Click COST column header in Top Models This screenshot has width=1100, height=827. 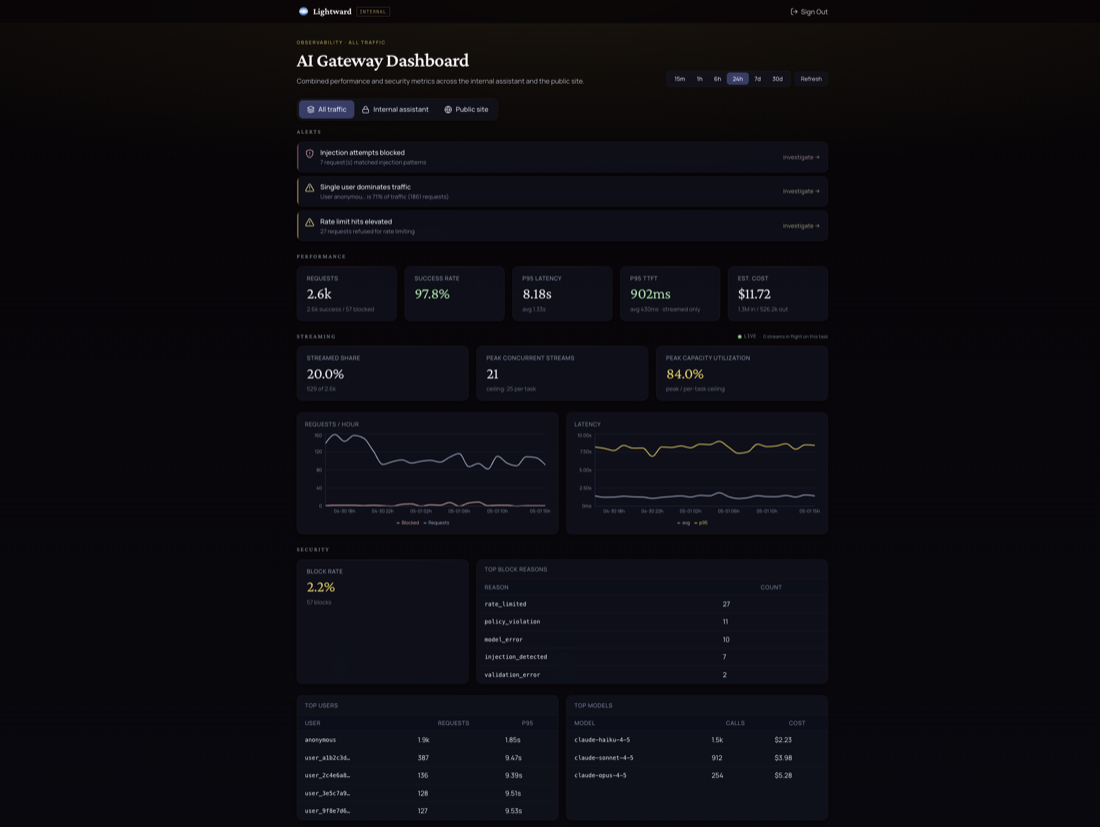(x=797, y=723)
